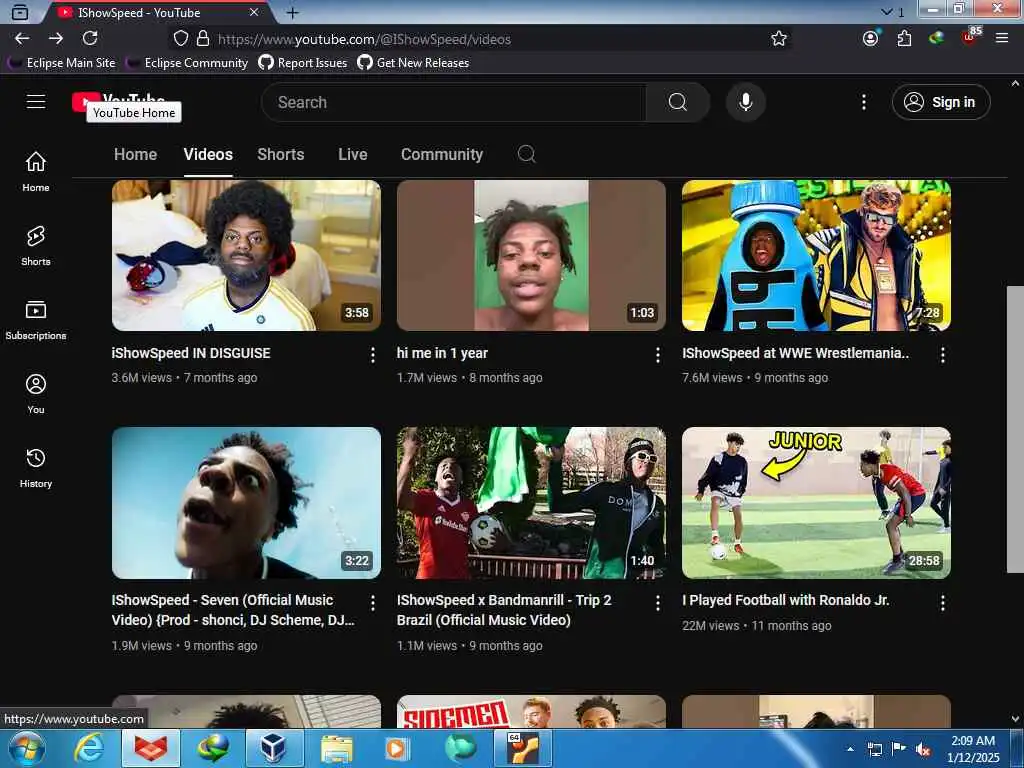Open action menu for Trip 2 Brazil video
Image resolution: width=1024 pixels, height=768 pixels.
click(658, 603)
